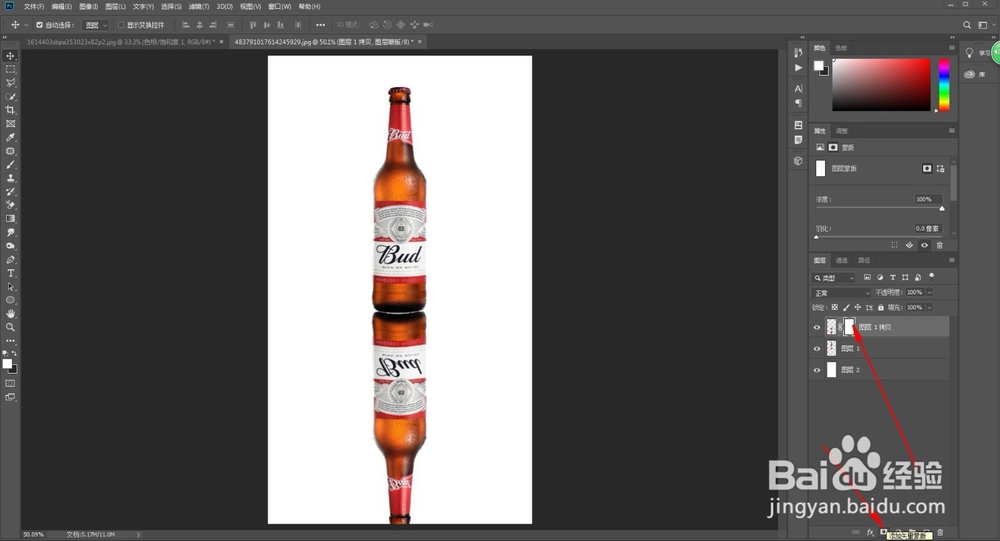Screen dimensions: 1000x541
Task: Toggle the layer filter on/off switch
Action: pos(932,277)
